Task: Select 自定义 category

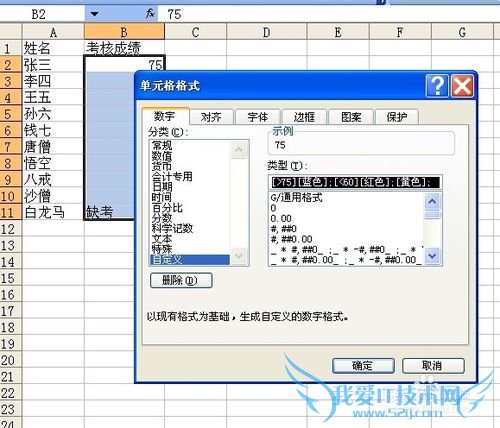Action: 190,260
